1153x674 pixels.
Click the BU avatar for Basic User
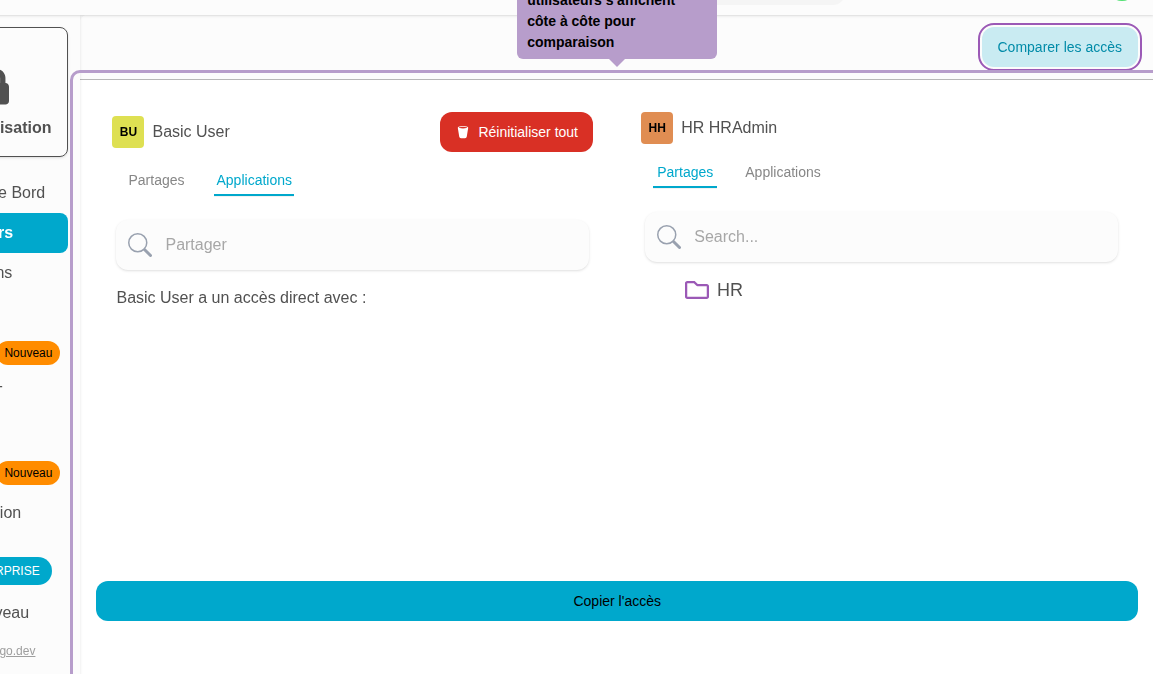click(x=128, y=131)
